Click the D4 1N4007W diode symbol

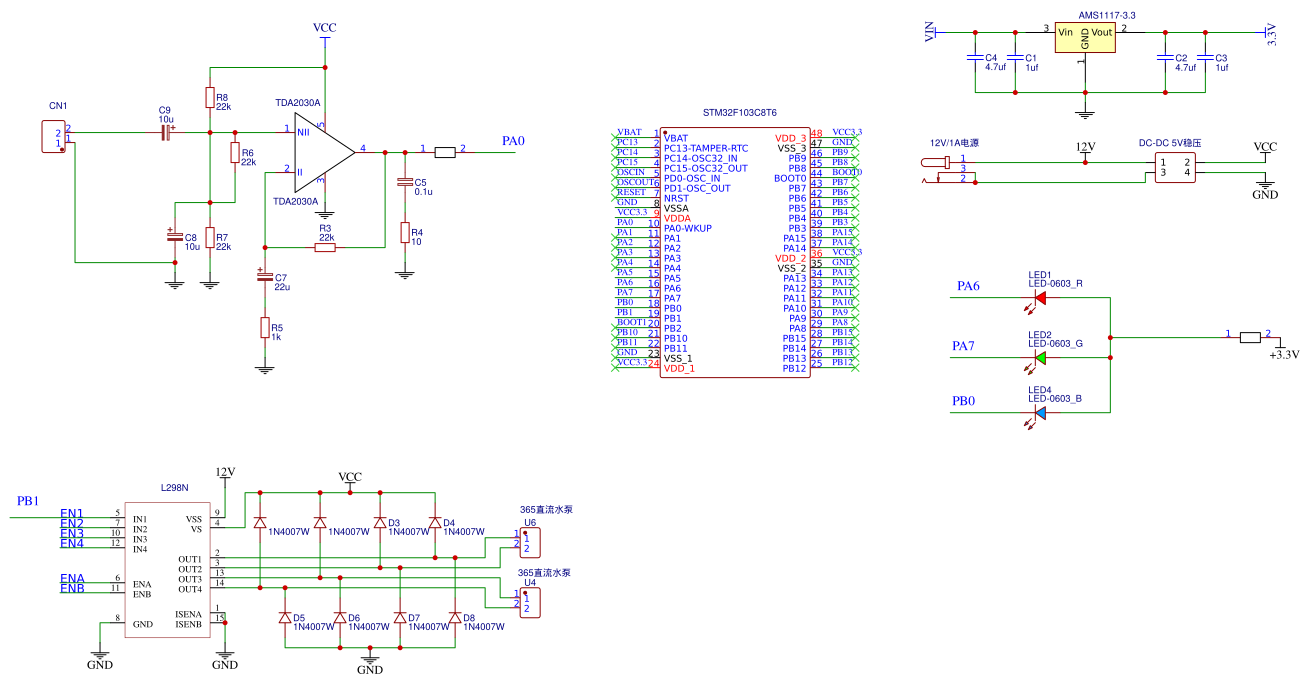(x=435, y=523)
